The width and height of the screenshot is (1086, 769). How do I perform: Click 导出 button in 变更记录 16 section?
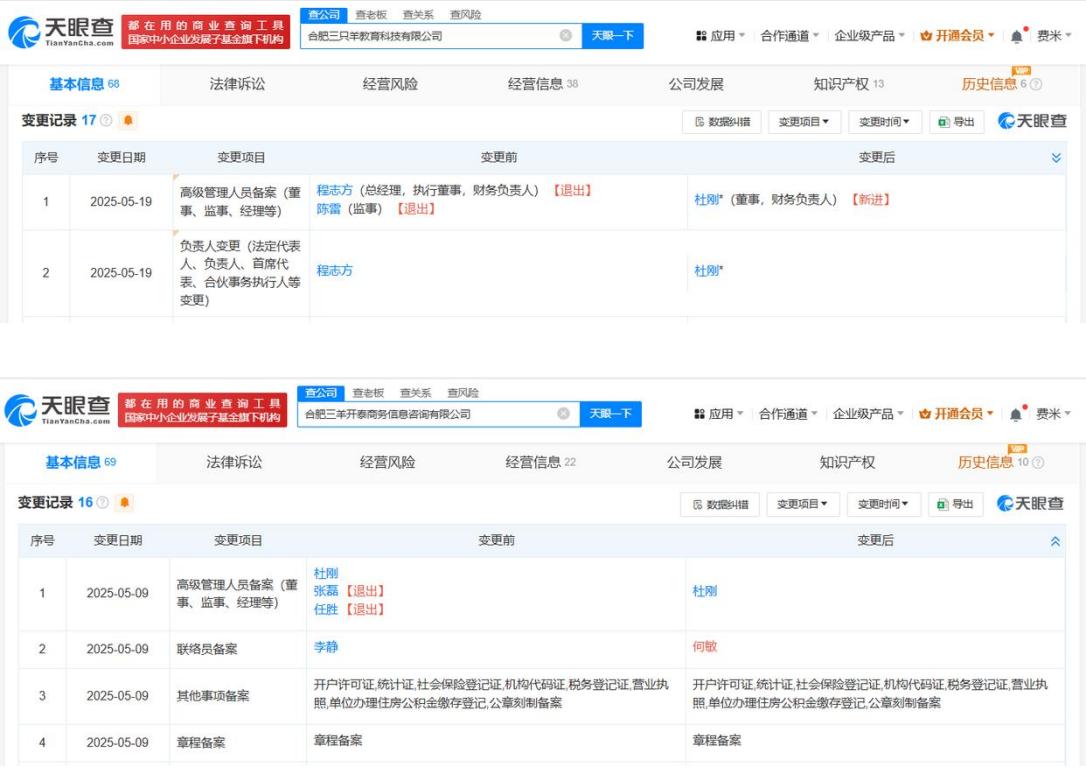(x=956, y=504)
